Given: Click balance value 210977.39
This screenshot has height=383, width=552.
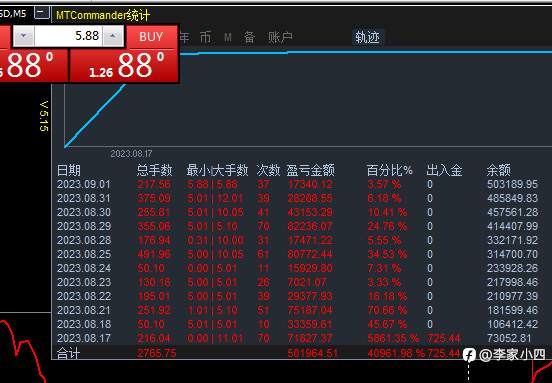Looking at the screenshot, I should pos(513,296).
